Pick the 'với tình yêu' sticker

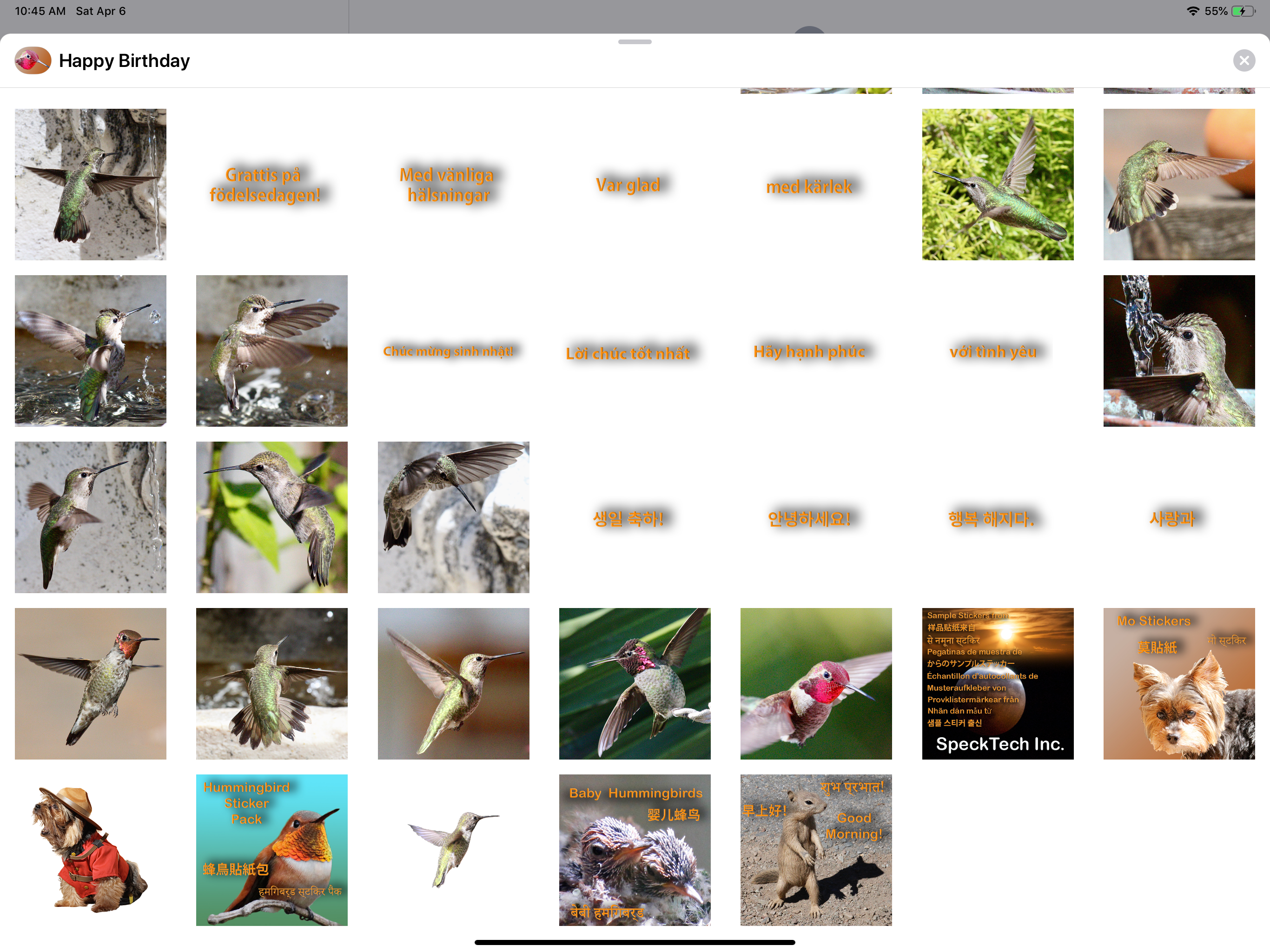992,351
